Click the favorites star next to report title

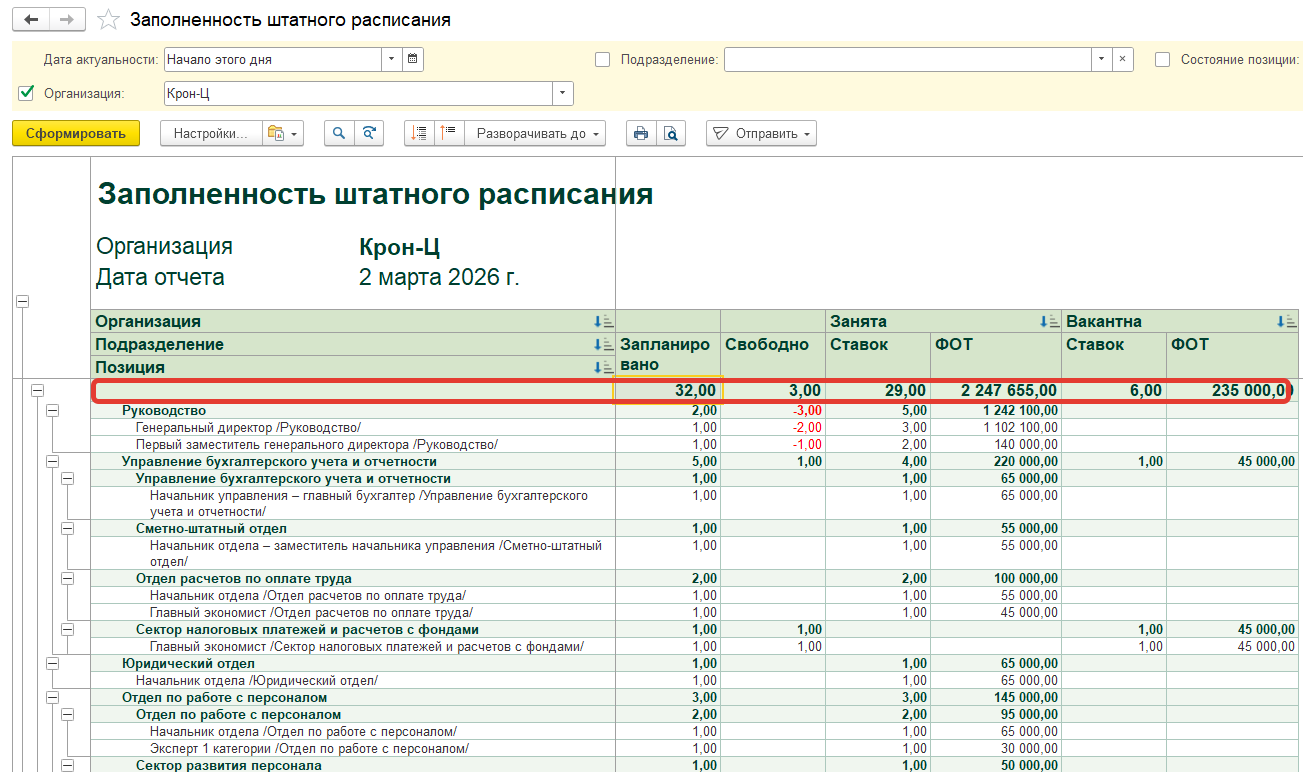(108, 19)
